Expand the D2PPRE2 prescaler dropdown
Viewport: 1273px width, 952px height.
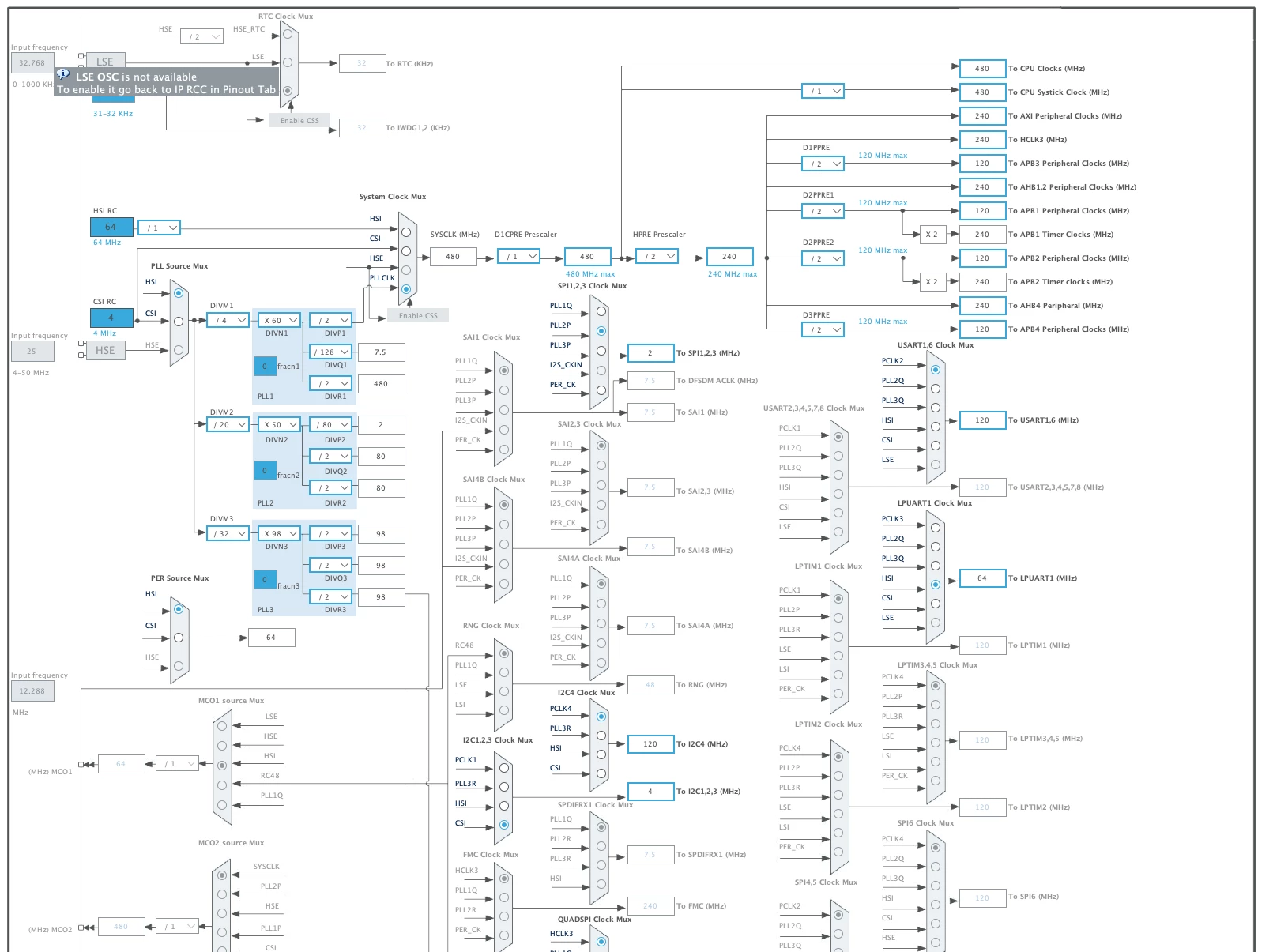click(x=823, y=258)
